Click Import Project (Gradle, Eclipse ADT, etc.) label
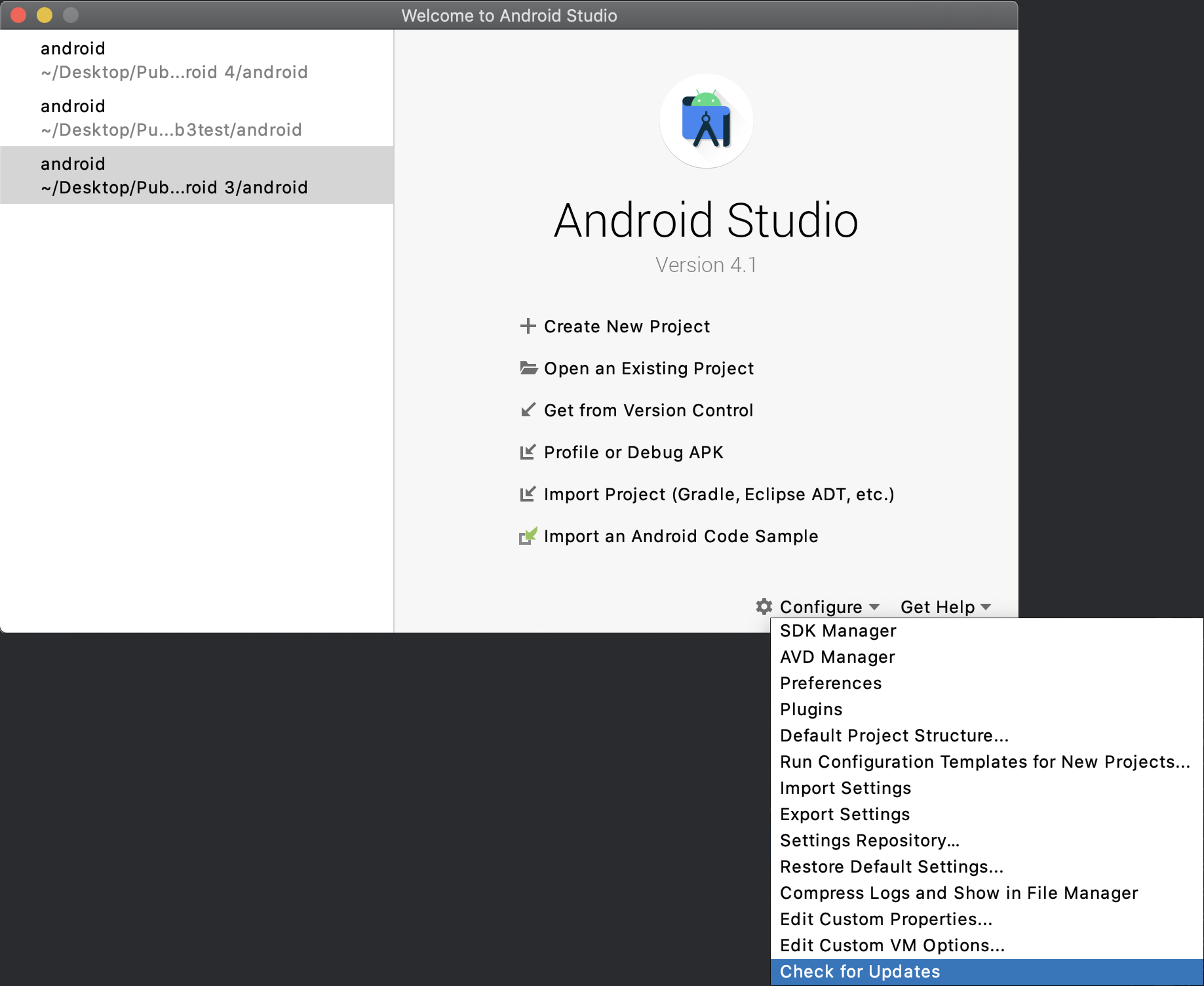Image resolution: width=1204 pixels, height=986 pixels. click(719, 494)
